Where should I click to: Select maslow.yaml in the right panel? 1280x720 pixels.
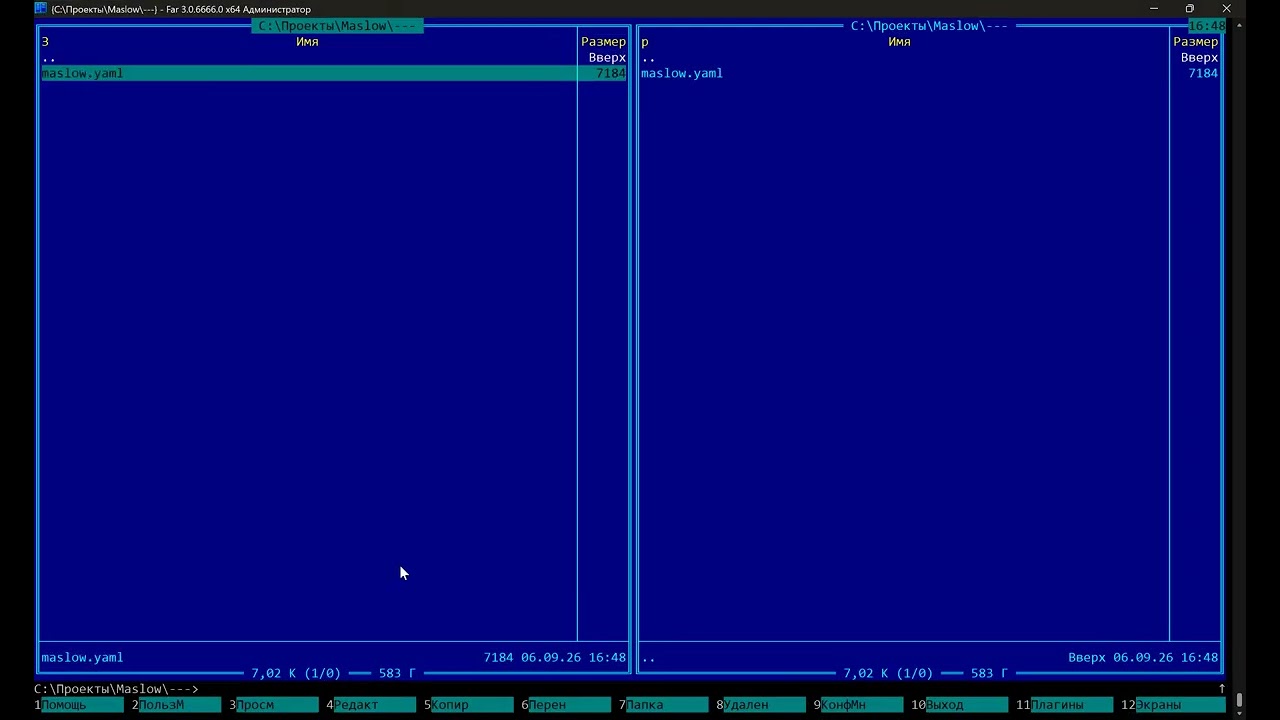coord(929,73)
